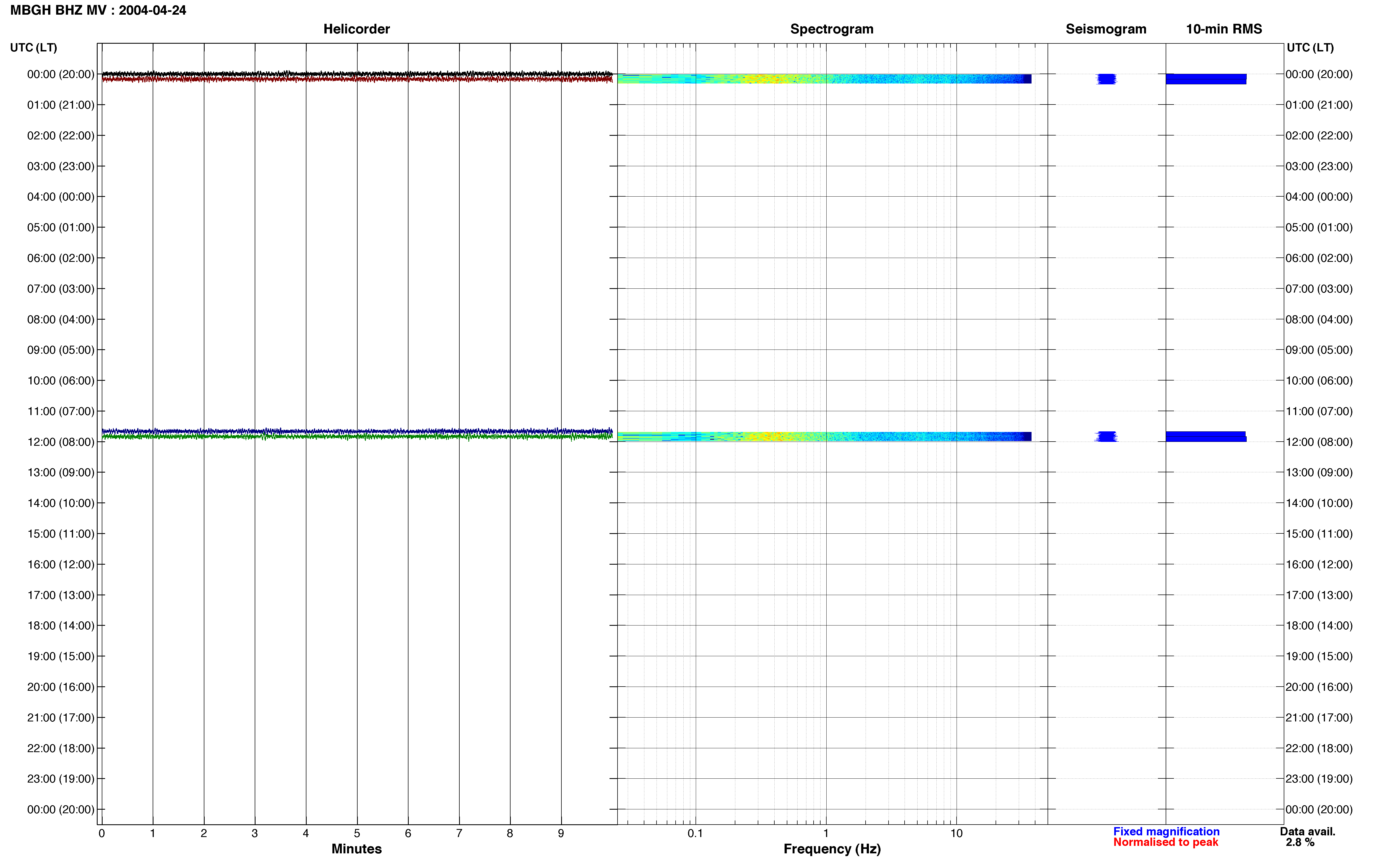Click the "06:00 (02:00)" label on the left axis

61,258
